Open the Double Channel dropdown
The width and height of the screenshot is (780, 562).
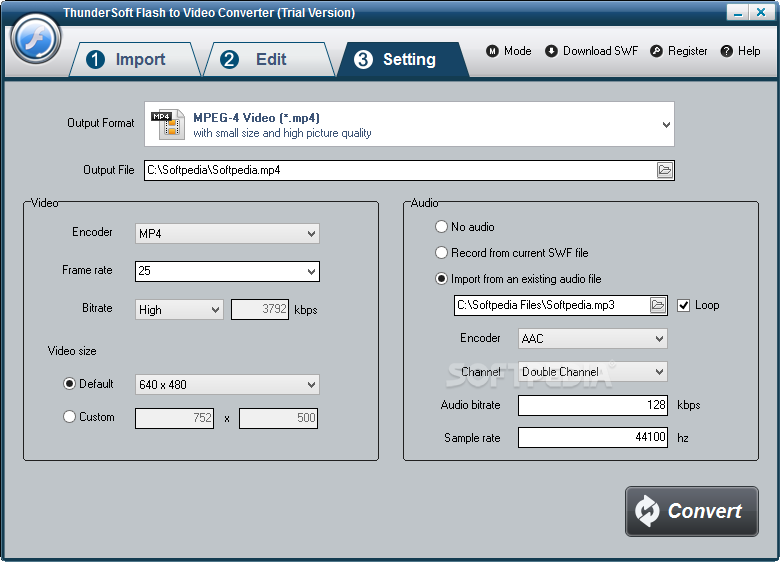click(592, 372)
